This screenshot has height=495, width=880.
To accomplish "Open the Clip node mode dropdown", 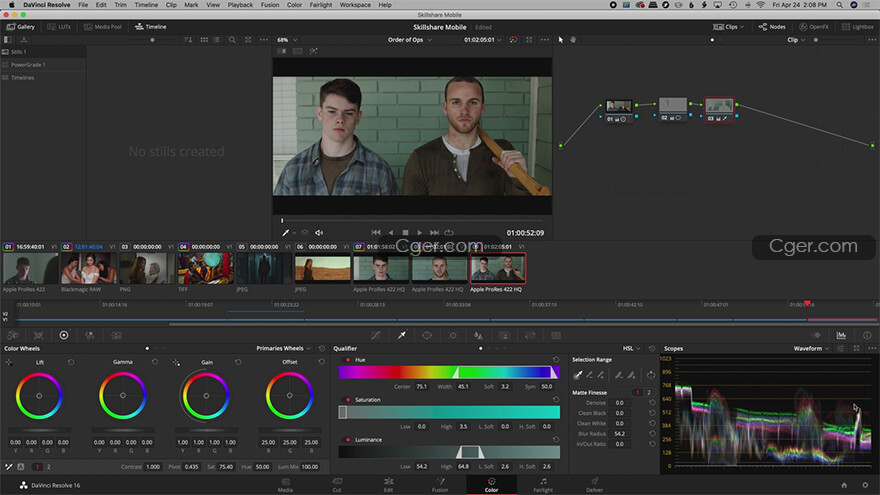I will coord(796,40).
